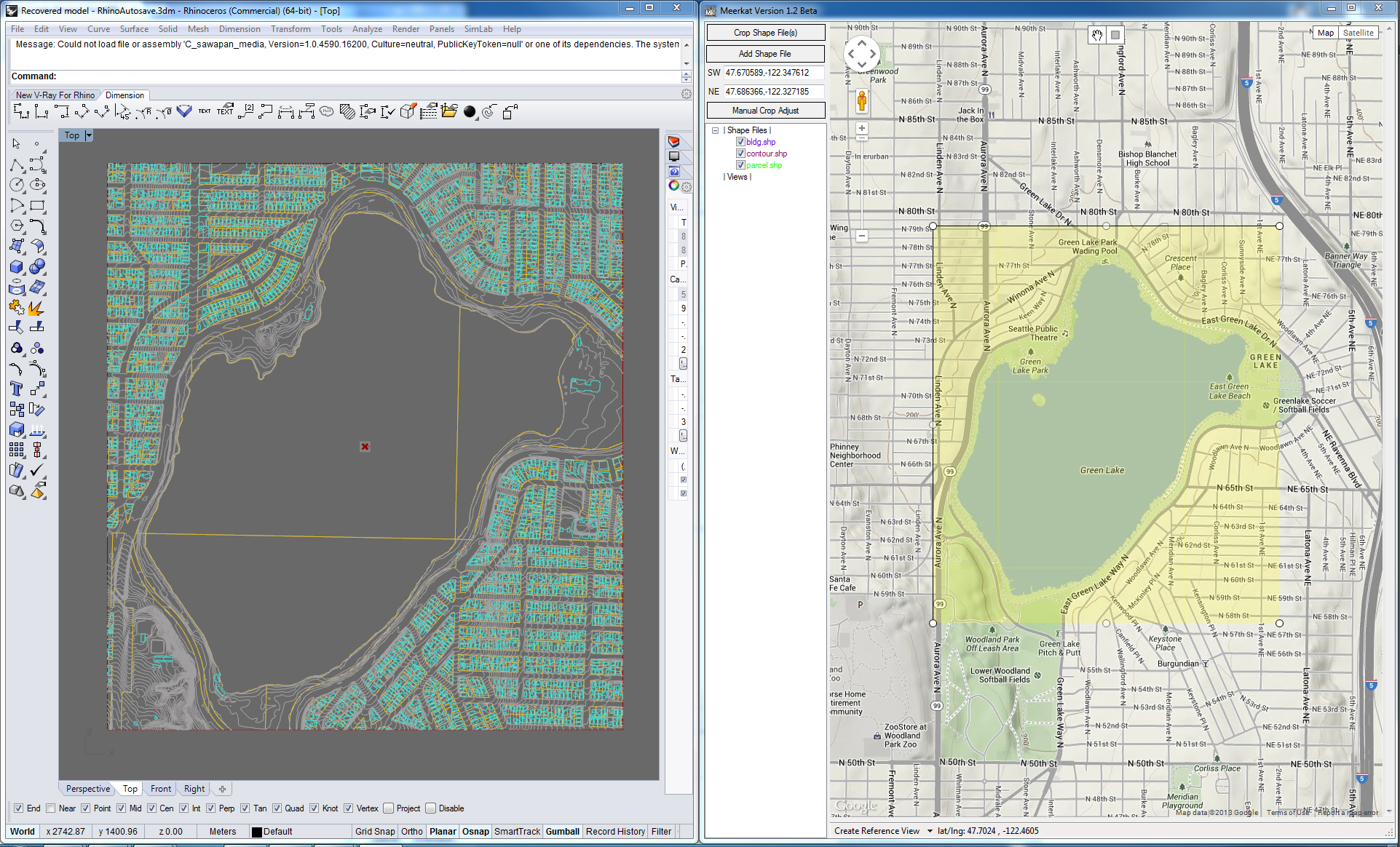The width and height of the screenshot is (1400, 847).
Task: Click the Street View pegman on map
Action: click(x=862, y=100)
